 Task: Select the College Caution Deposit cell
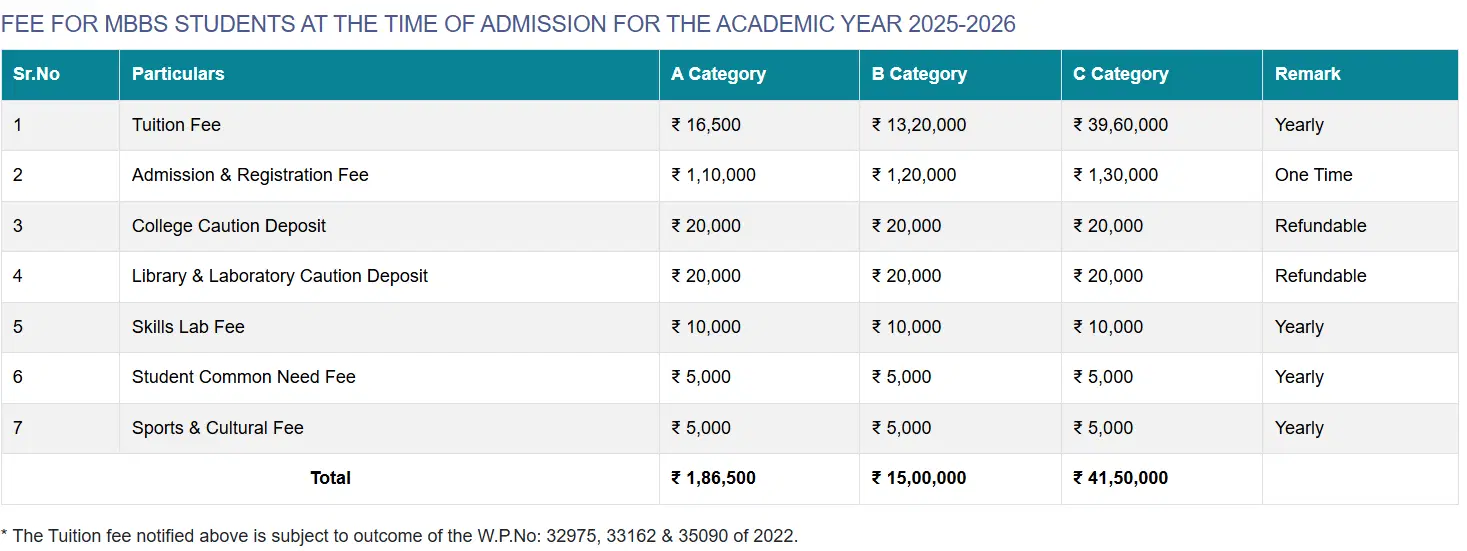229,226
